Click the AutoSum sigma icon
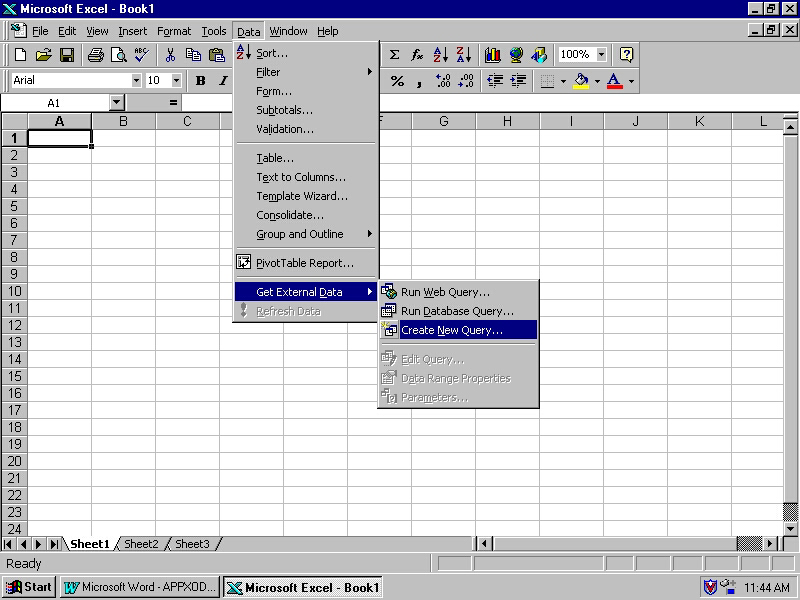Screen dimensions: 800x600 (394, 55)
